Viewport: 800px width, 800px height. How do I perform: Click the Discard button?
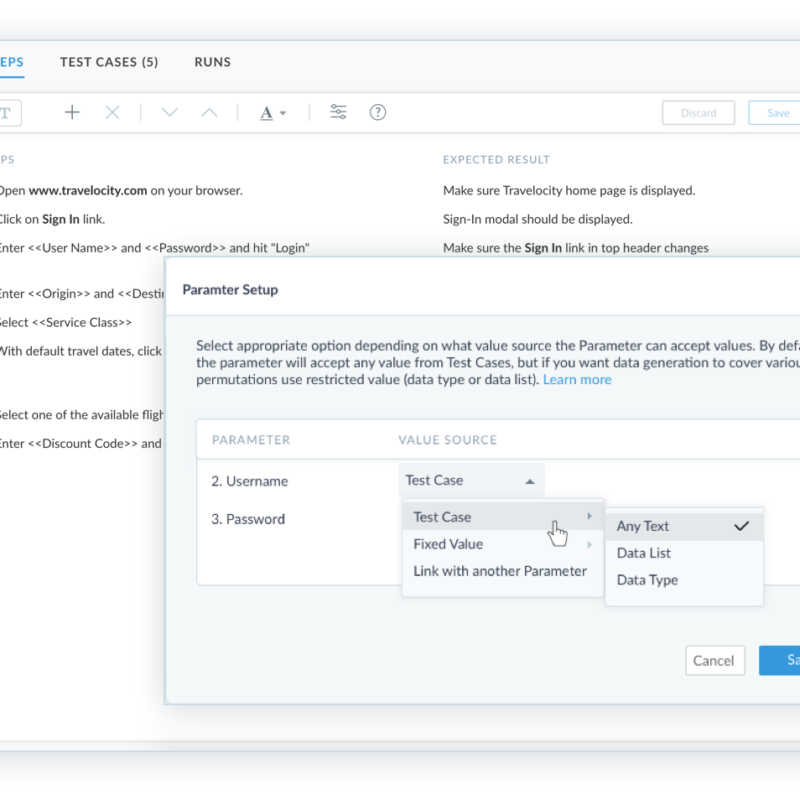(698, 113)
